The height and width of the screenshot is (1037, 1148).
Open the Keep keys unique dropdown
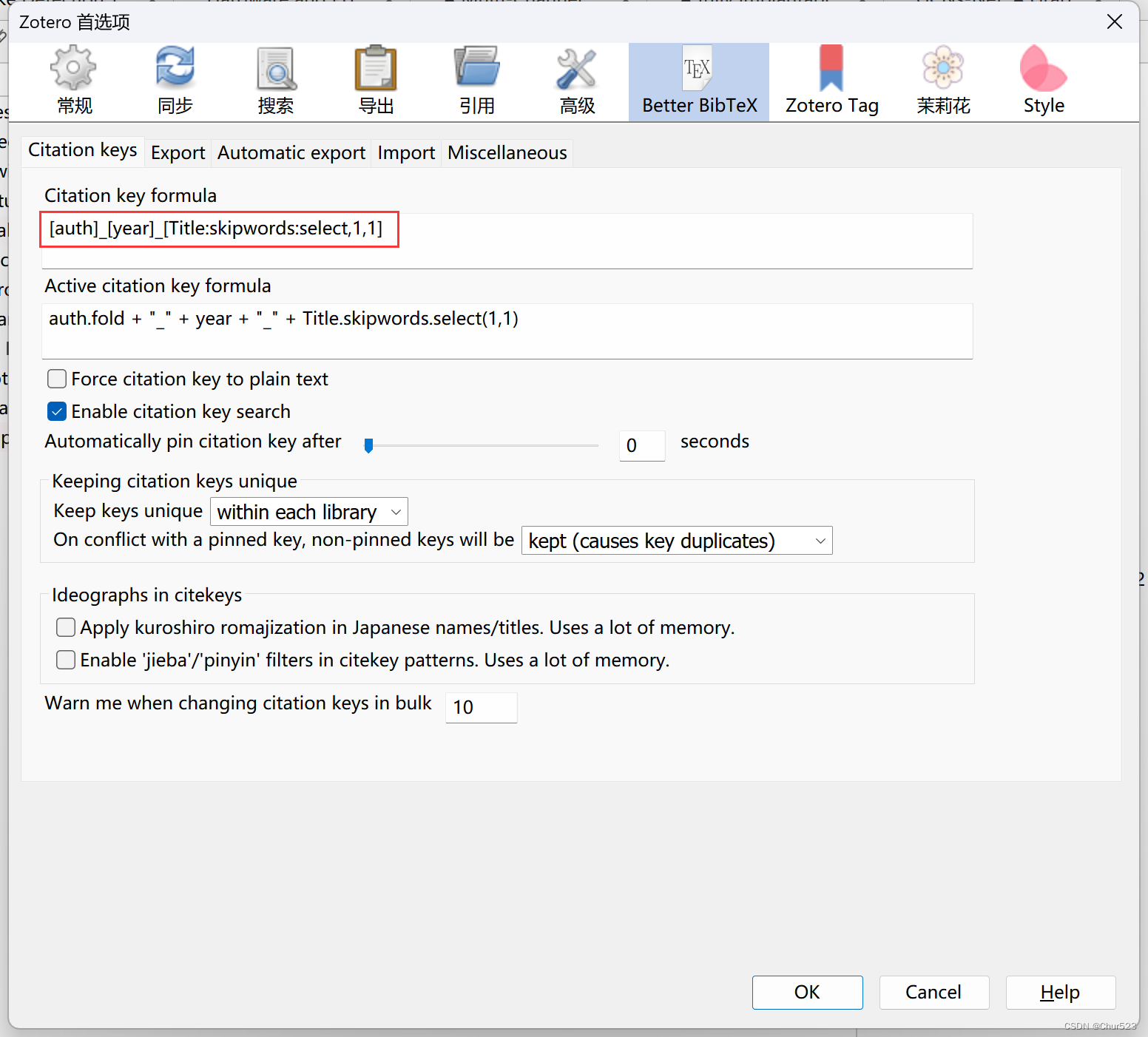point(309,512)
